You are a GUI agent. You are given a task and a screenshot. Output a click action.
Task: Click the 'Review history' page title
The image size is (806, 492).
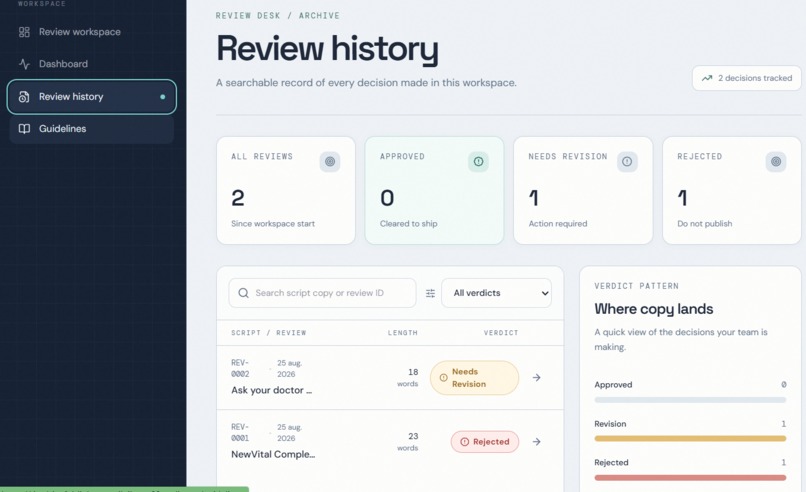(327, 49)
